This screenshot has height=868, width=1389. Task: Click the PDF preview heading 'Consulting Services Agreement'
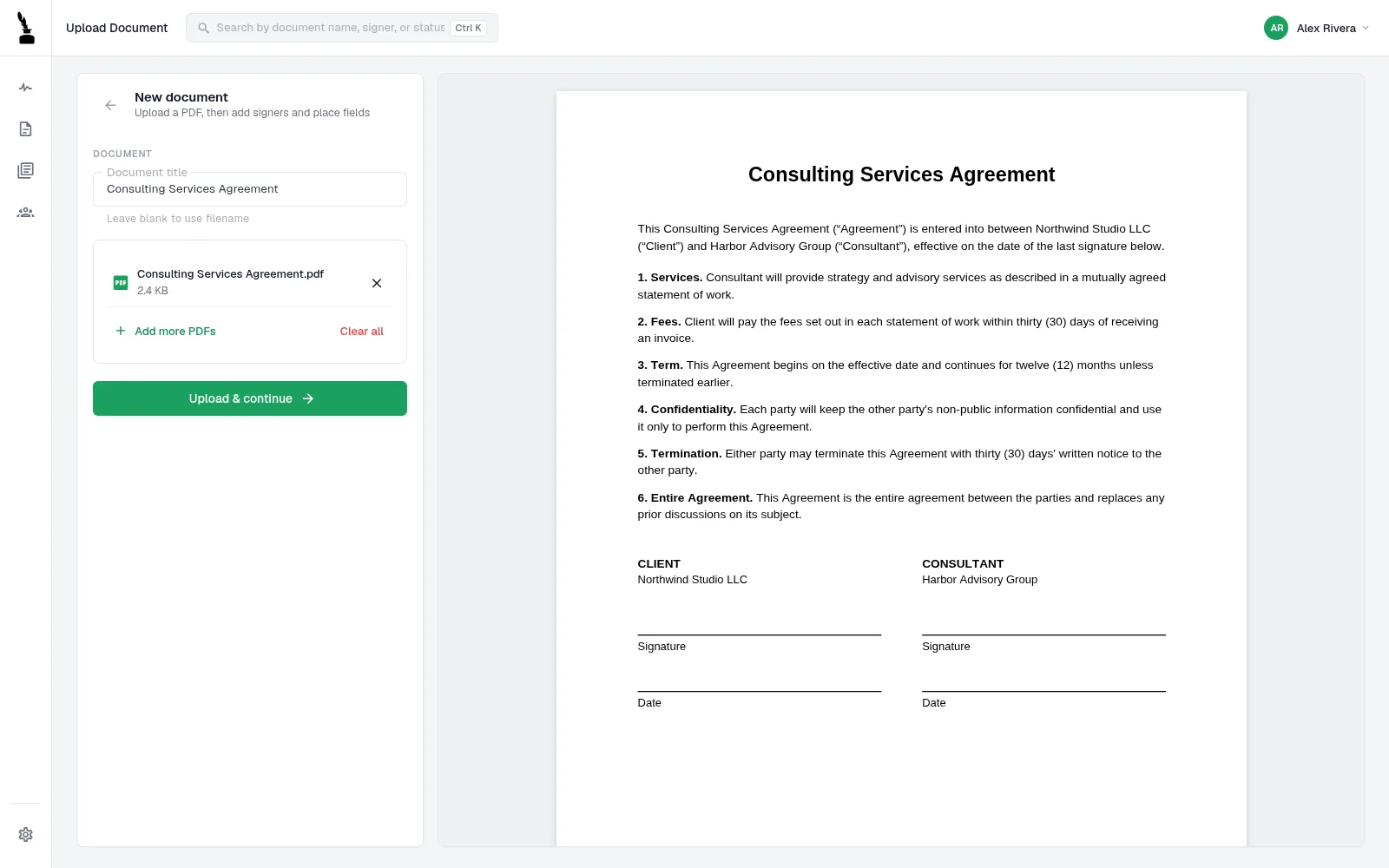point(901,174)
